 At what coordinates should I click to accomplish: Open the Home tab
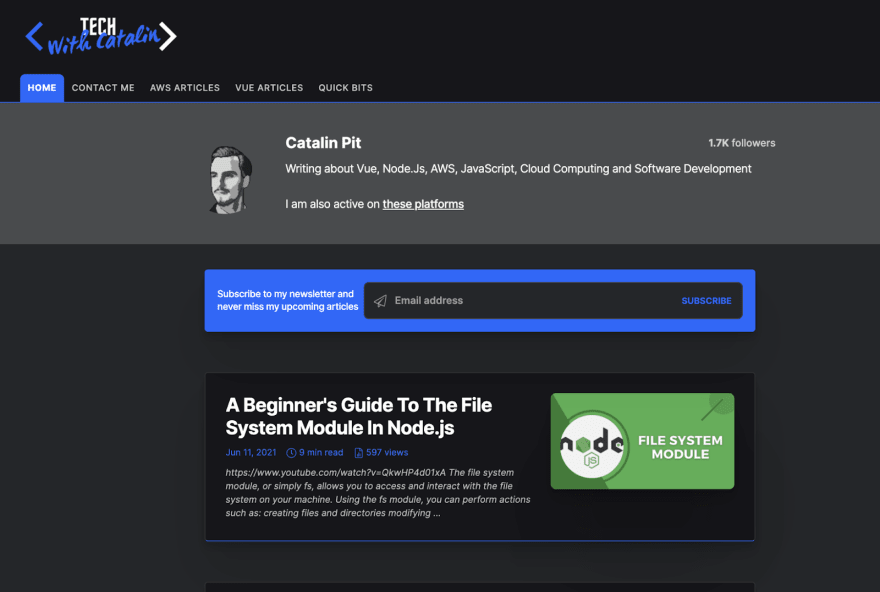coord(42,88)
